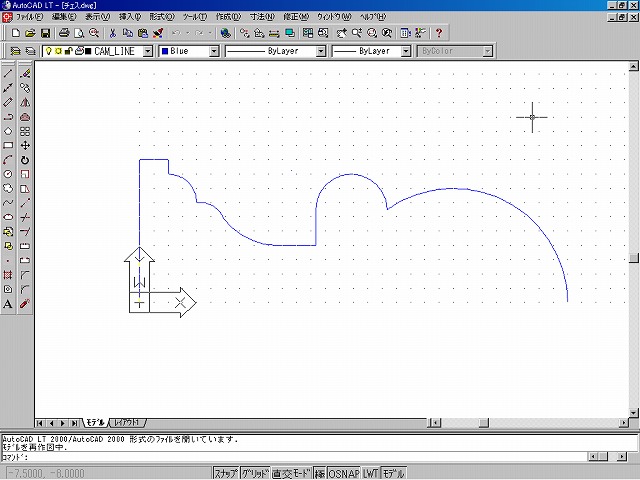
Task: Select the Line draw tool
Action: coord(8,74)
